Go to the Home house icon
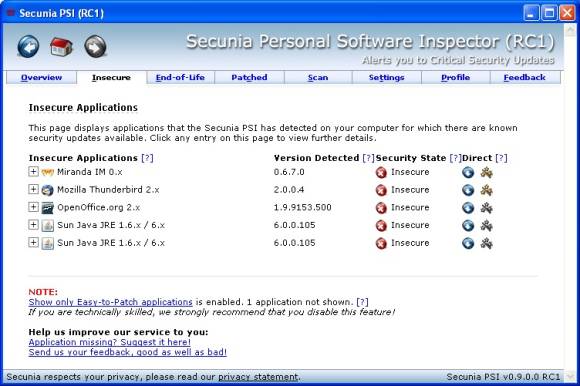Image resolution: width=580 pixels, height=386 pixels. 61,47
